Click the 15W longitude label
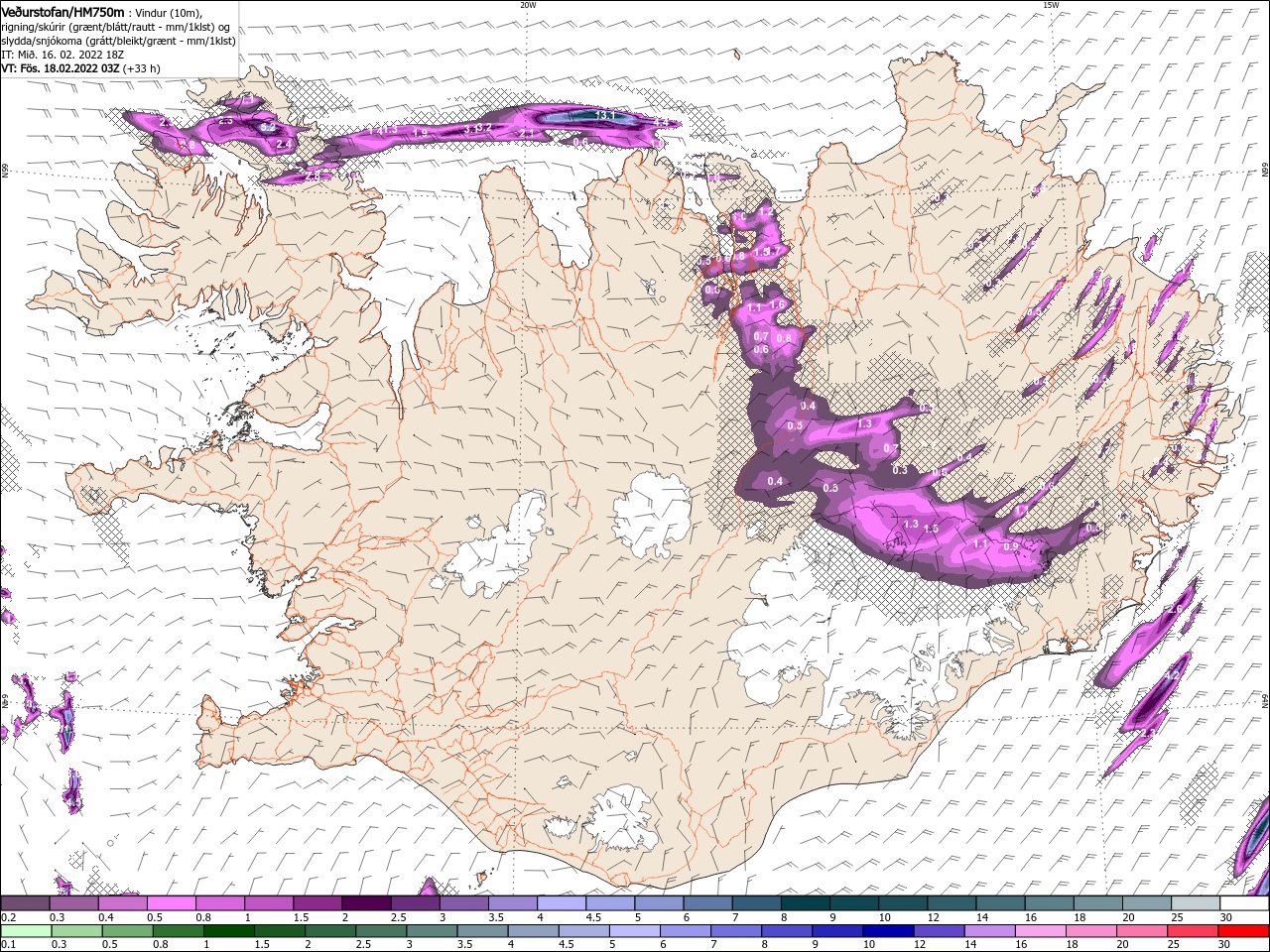The height and width of the screenshot is (952, 1270). pyautogui.click(x=1050, y=4)
